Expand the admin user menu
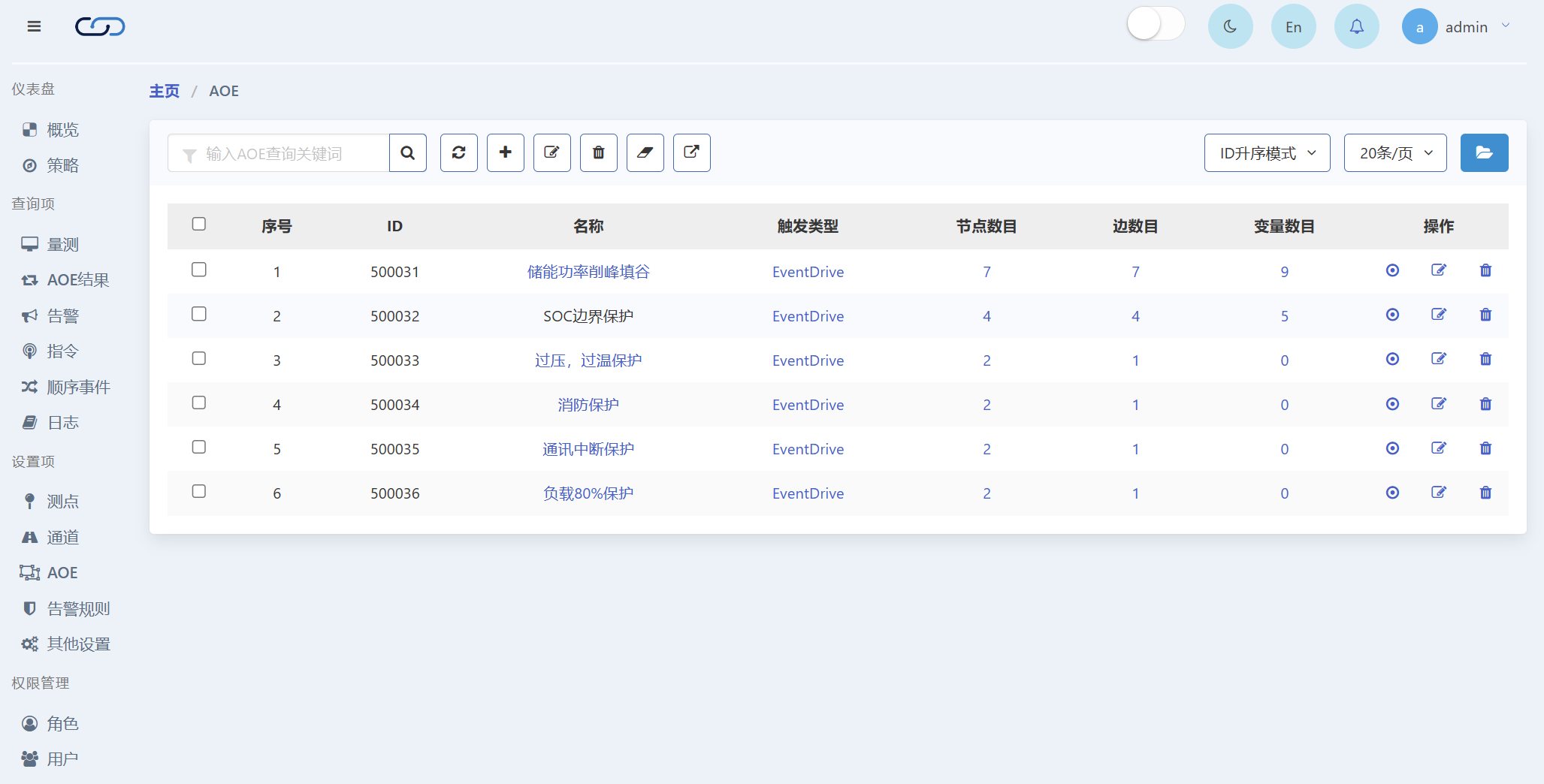The image size is (1544, 784). (1457, 27)
